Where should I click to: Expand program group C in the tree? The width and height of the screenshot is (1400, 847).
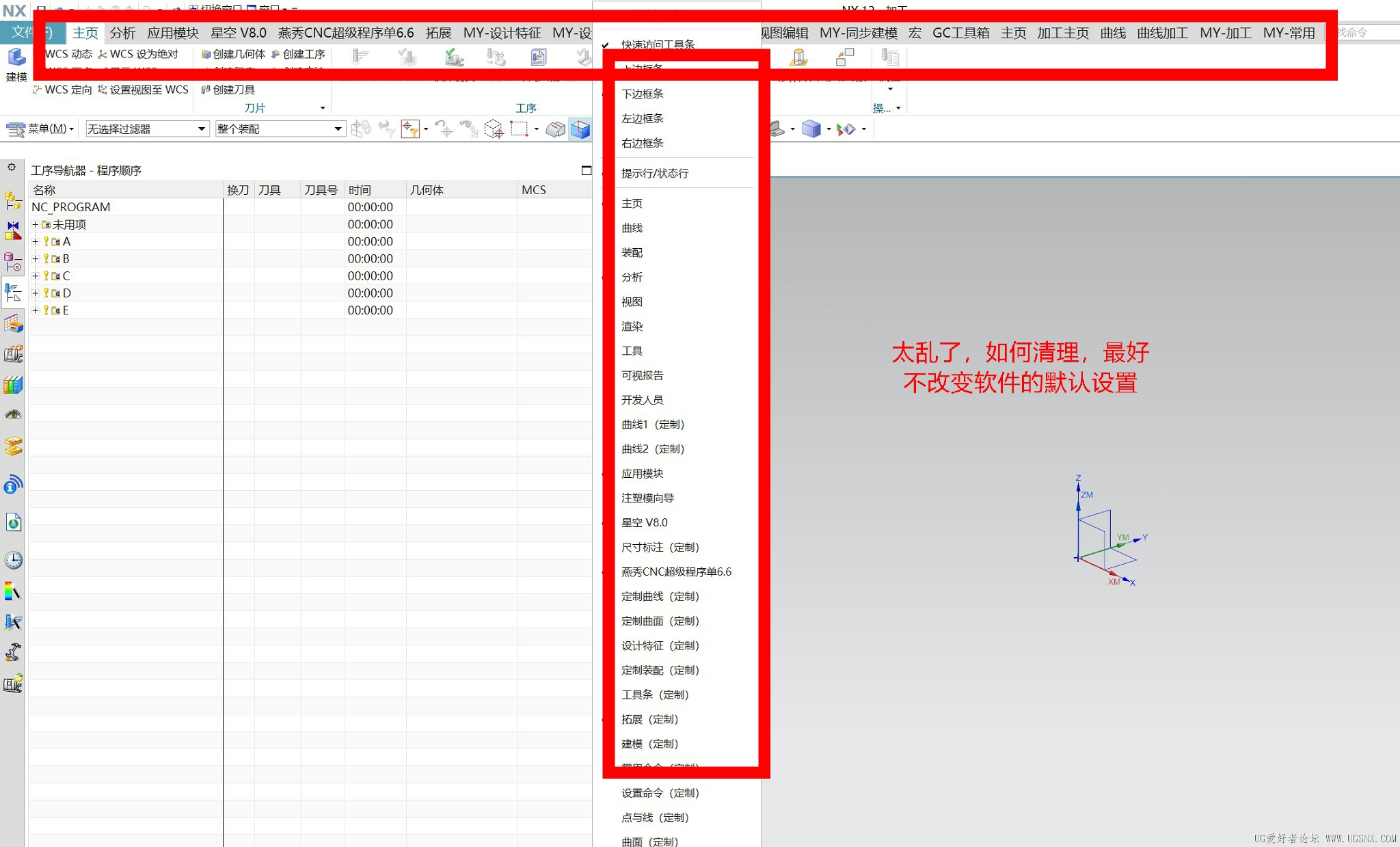coord(35,275)
